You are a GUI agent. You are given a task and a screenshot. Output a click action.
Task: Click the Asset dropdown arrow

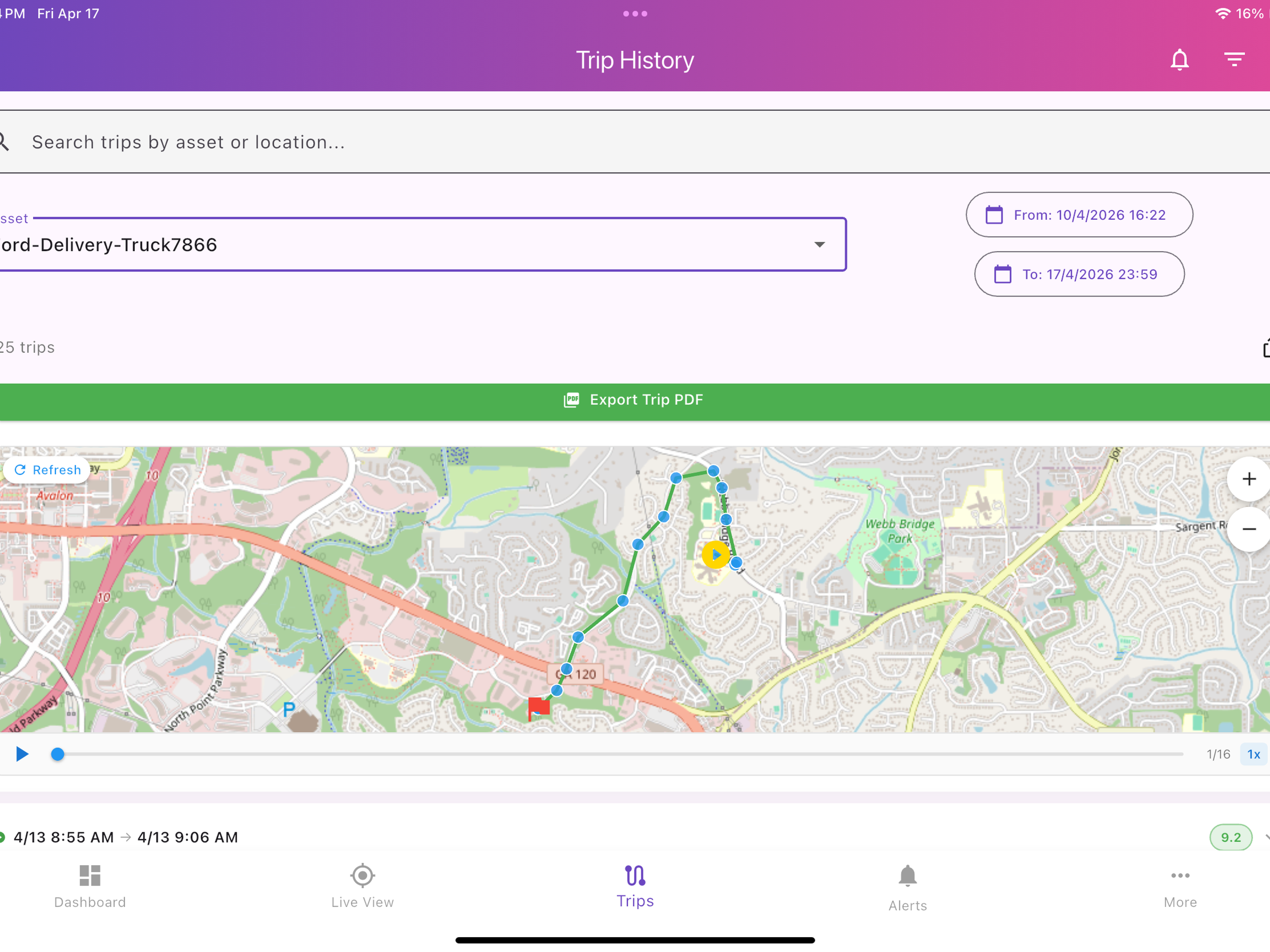click(x=819, y=245)
